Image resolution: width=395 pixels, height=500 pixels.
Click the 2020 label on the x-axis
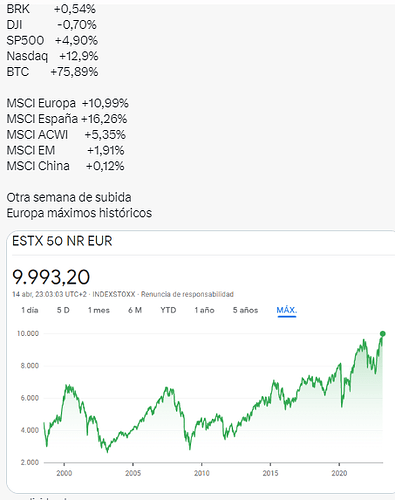[x=339, y=473]
